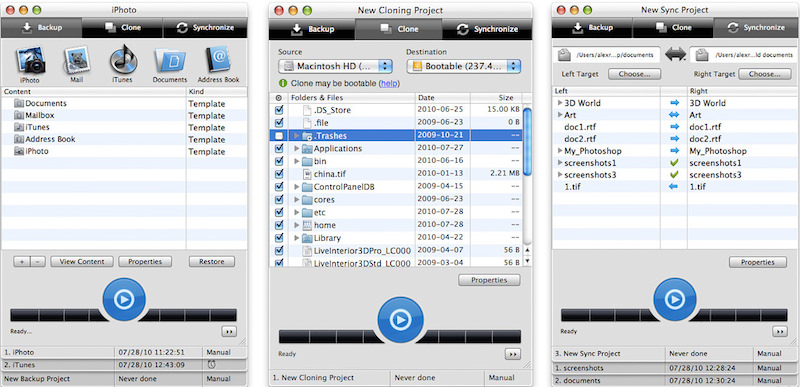Start backup with play button in iPhoto window
Viewport: 800px width, 387px height.
pos(124,299)
